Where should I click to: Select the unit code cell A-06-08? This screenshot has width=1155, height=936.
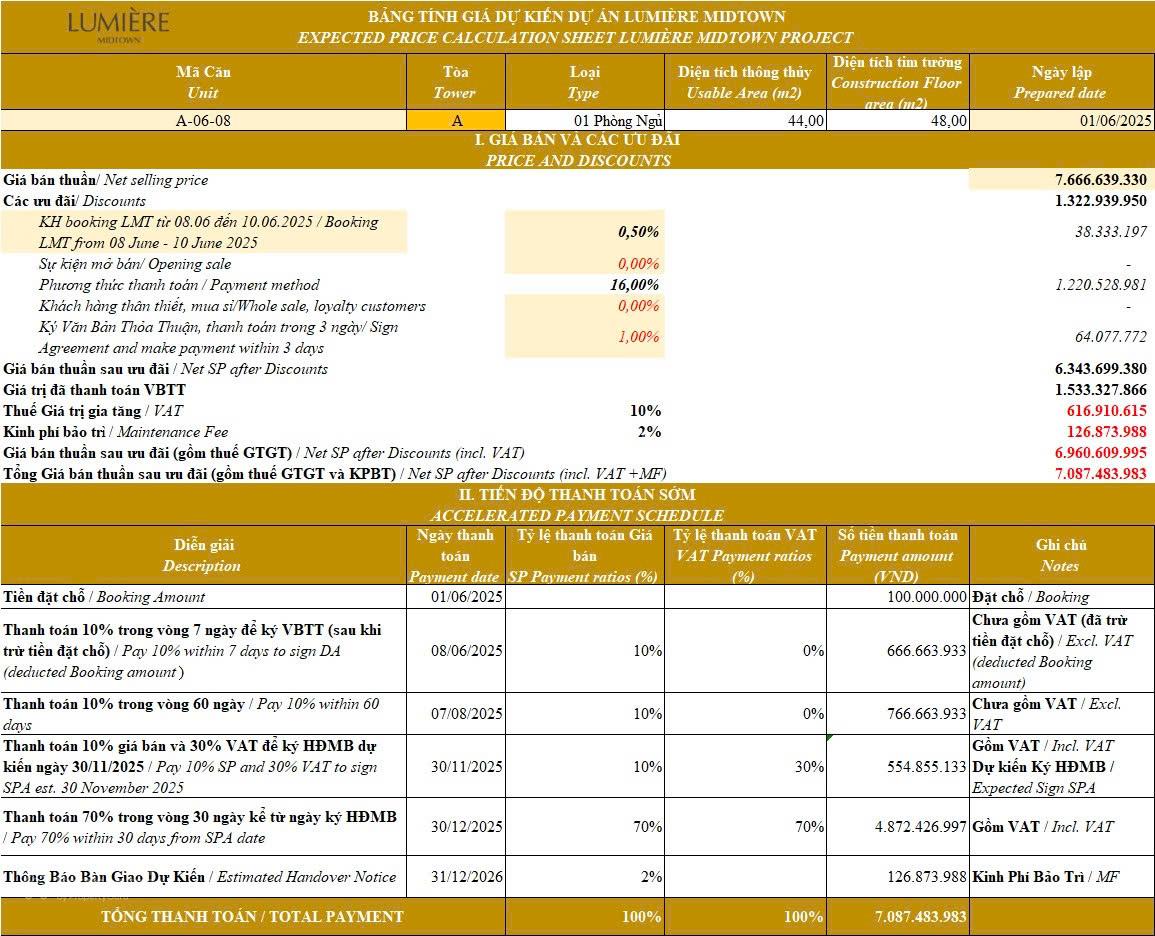click(203, 120)
